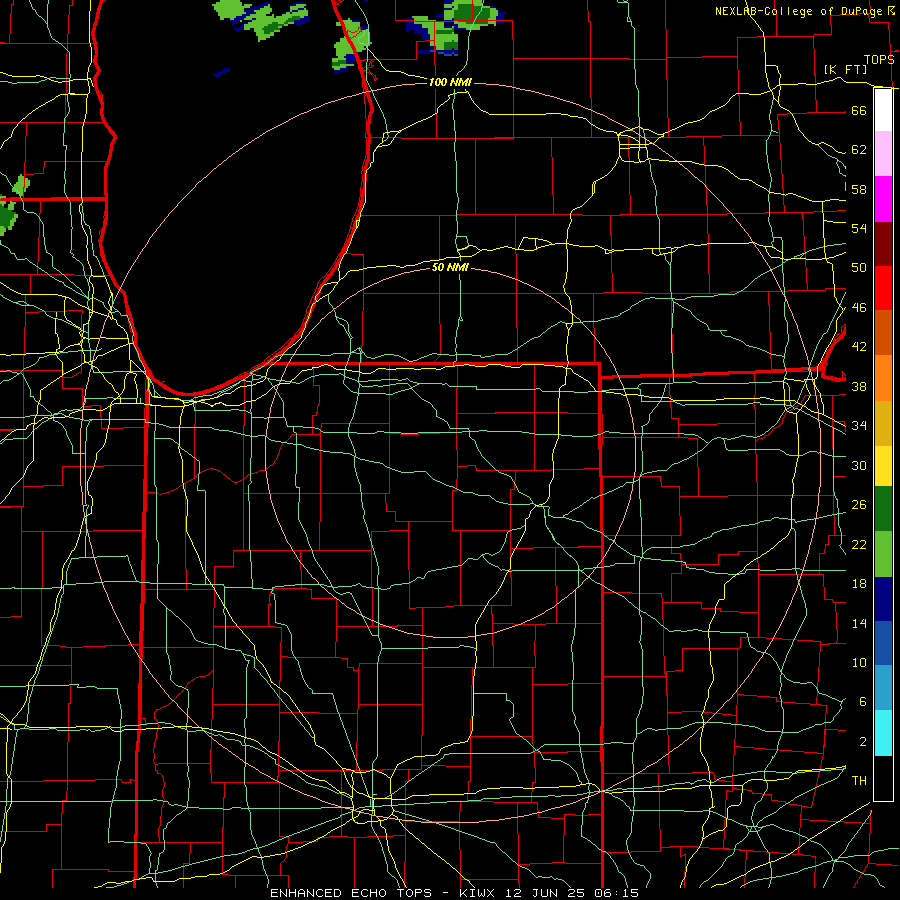This screenshot has width=900, height=900.
Task: Click the legend value '54'
Action: point(859,228)
